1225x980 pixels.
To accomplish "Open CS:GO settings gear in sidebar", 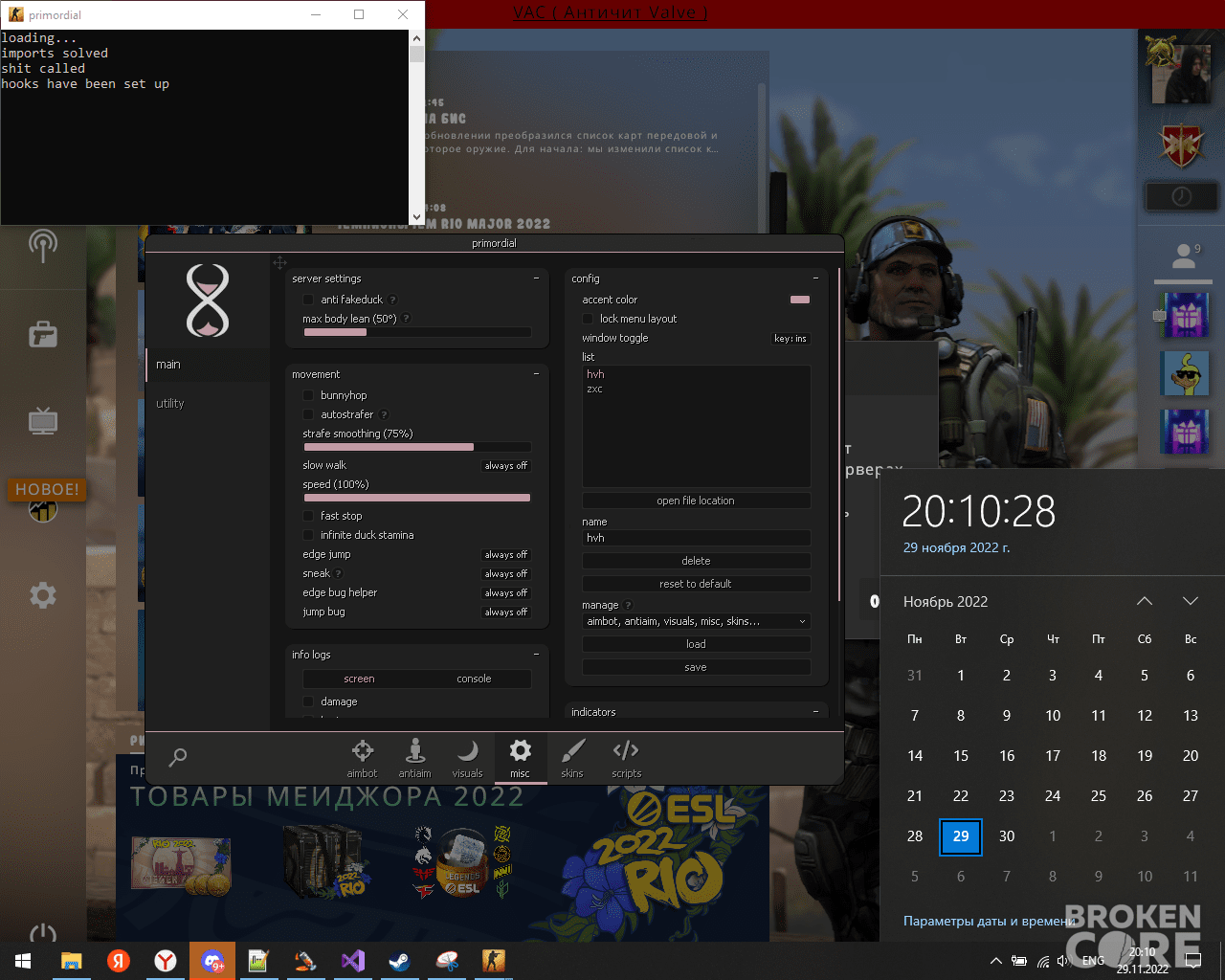I will pyautogui.click(x=43, y=595).
